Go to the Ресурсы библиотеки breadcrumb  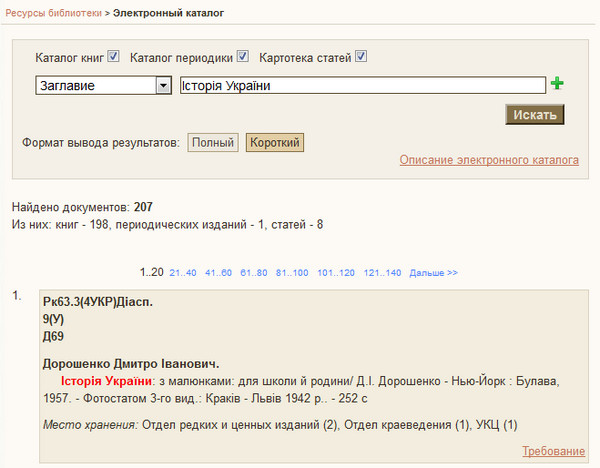pyautogui.click(x=53, y=13)
